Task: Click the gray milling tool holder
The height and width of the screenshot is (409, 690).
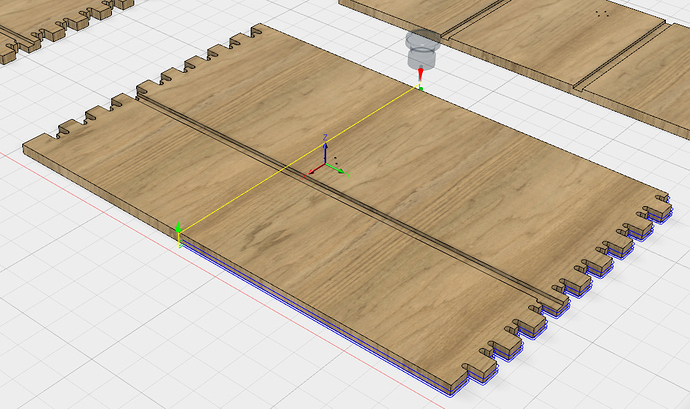Action: coord(422,48)
